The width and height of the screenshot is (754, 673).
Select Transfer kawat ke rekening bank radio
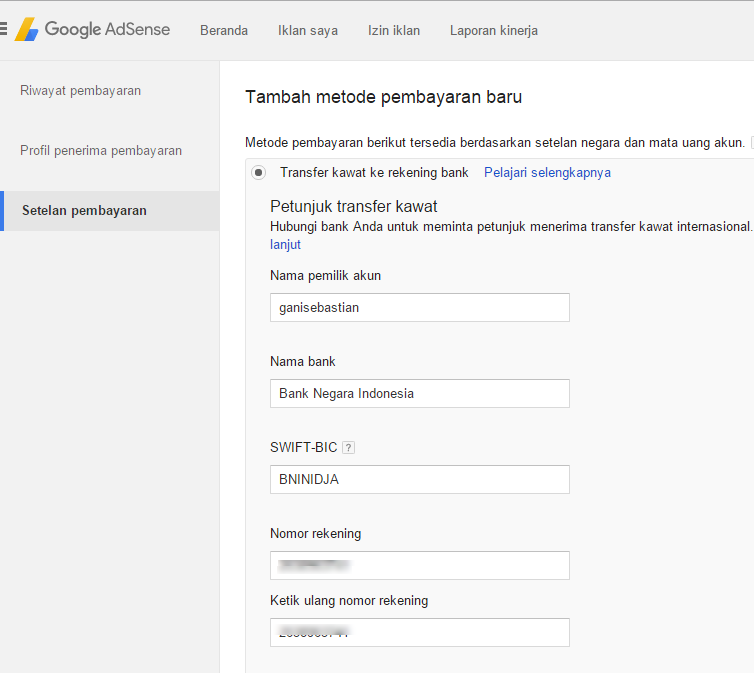tap(259, 173)
